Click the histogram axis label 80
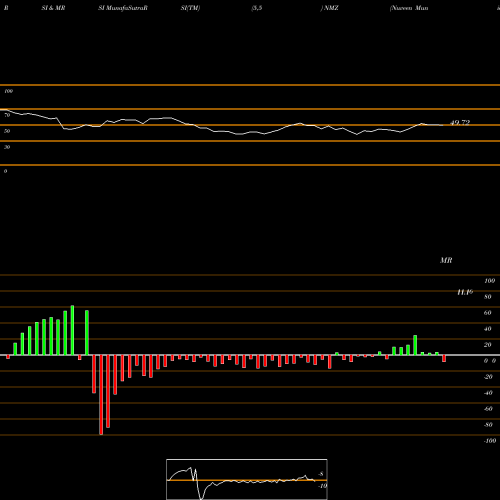The height and width of the screenshot is (500, 500). (x=488, y=297)
